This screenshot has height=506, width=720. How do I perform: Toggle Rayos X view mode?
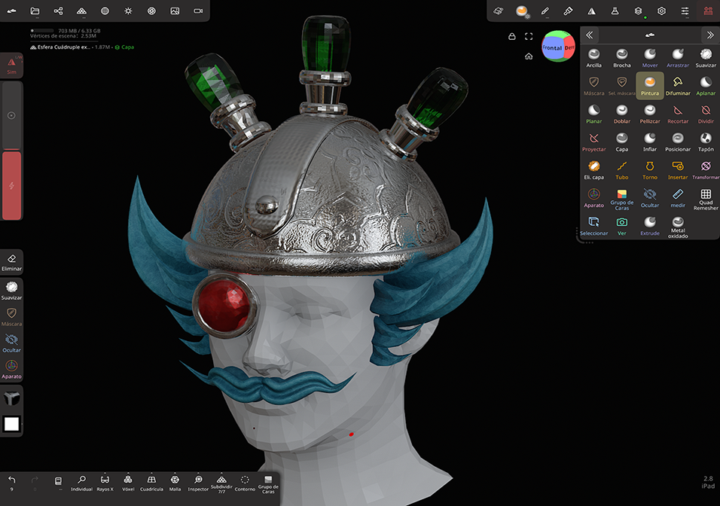coord(105,483)
